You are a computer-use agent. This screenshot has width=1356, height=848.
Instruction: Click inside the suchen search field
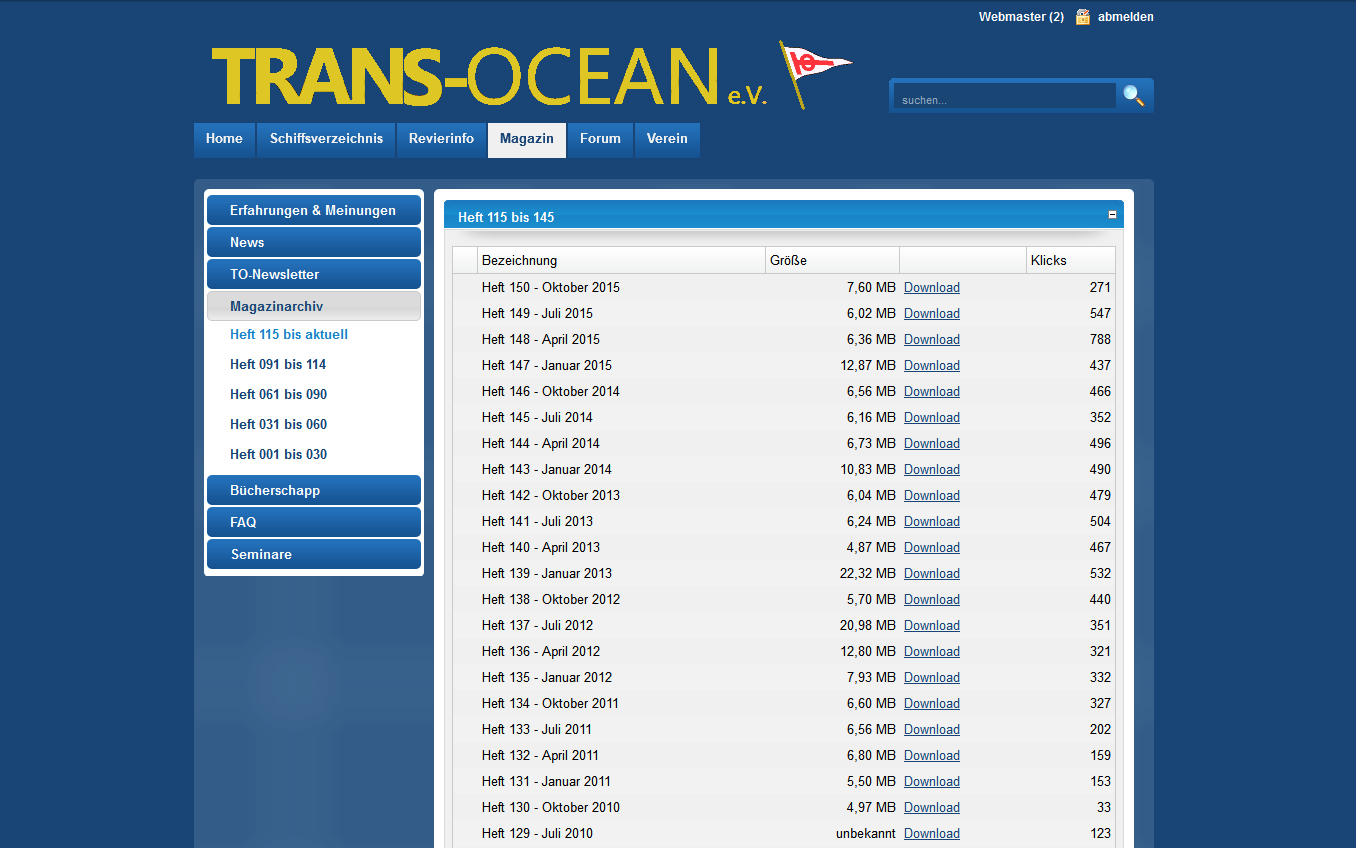(x=1003, y=99)
